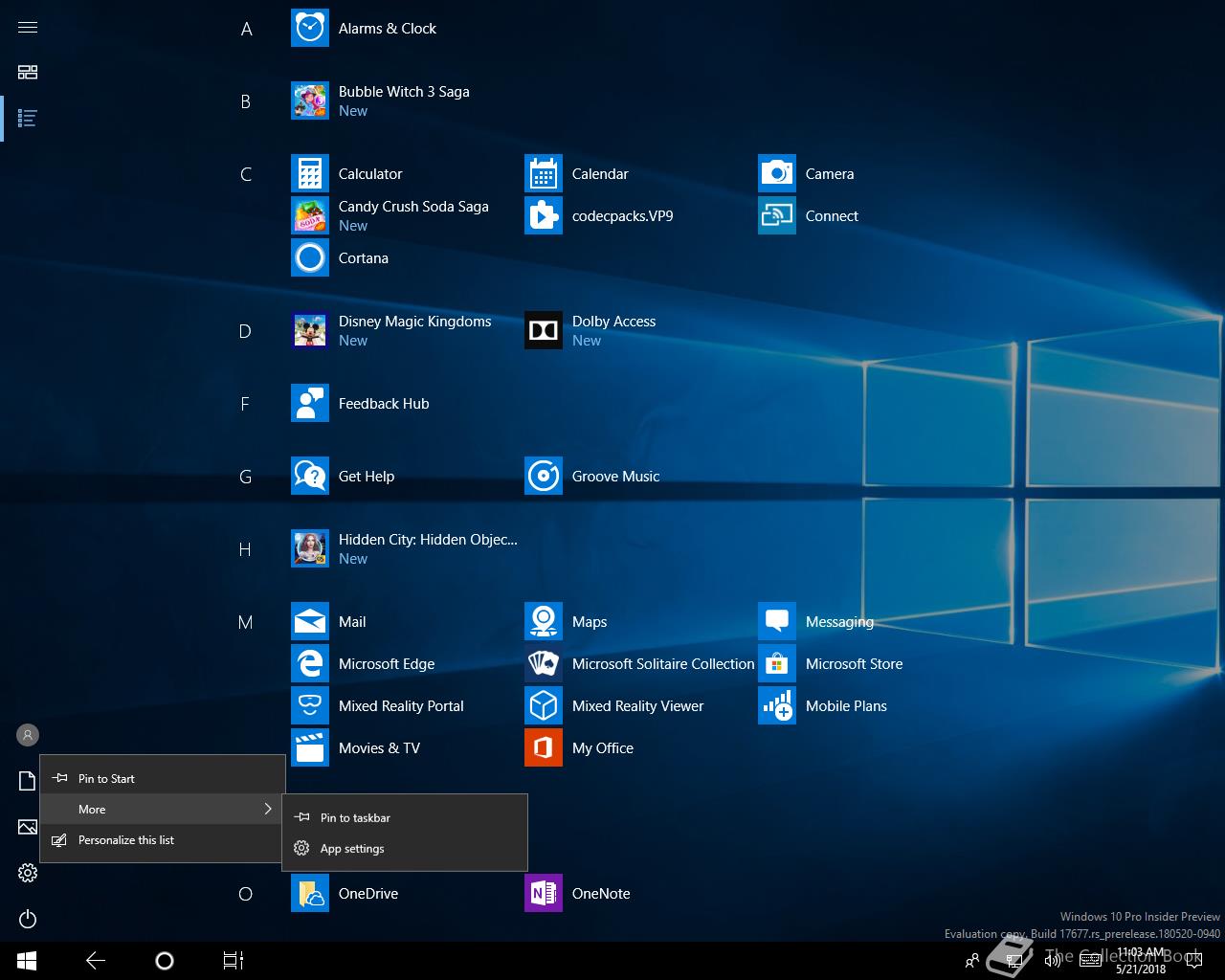Image resolution: width=1225 pixels, height=980 pixels.
Task: Select Pin to Start context entry
Action: (x=163, y=778)
